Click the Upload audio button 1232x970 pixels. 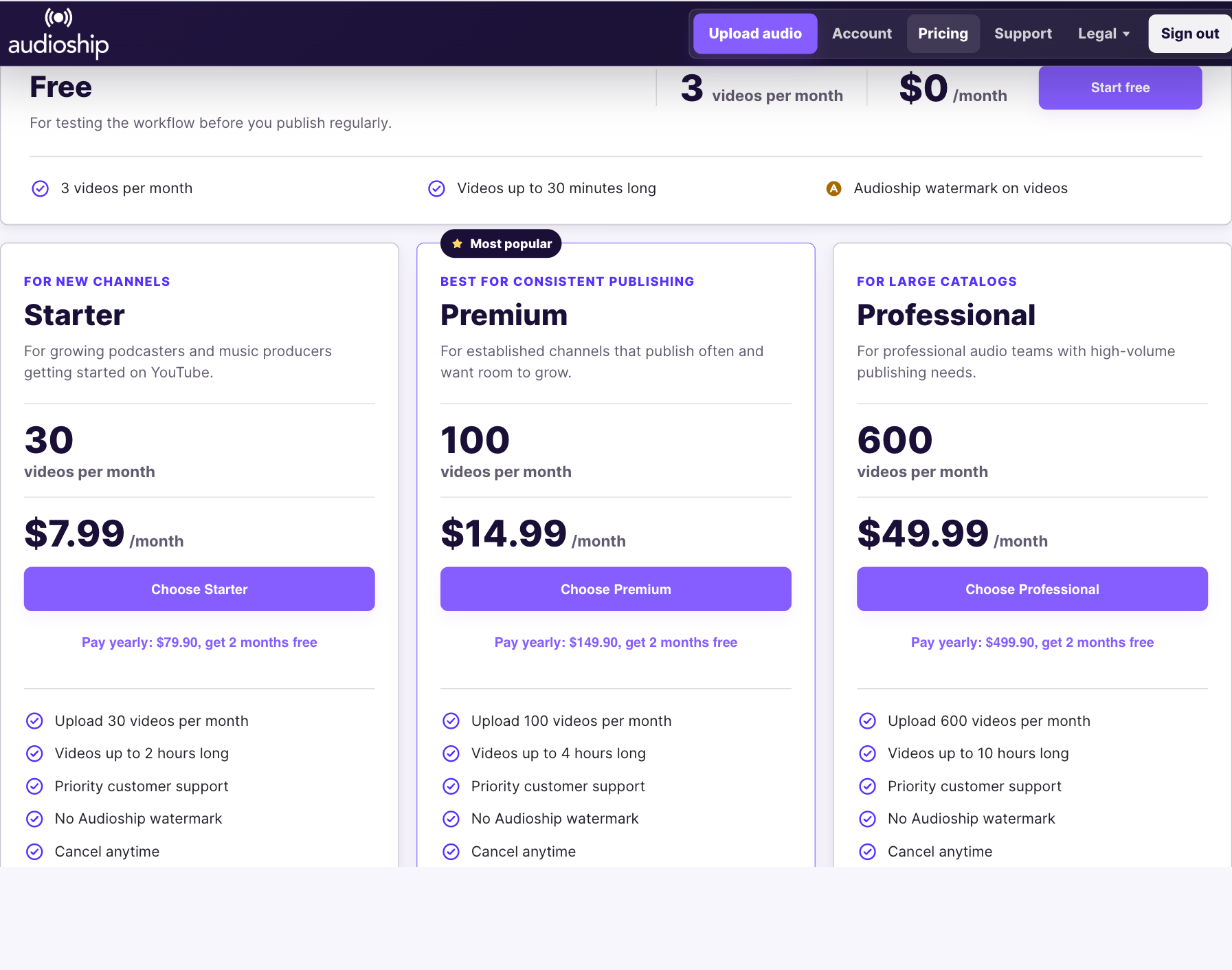755,34
